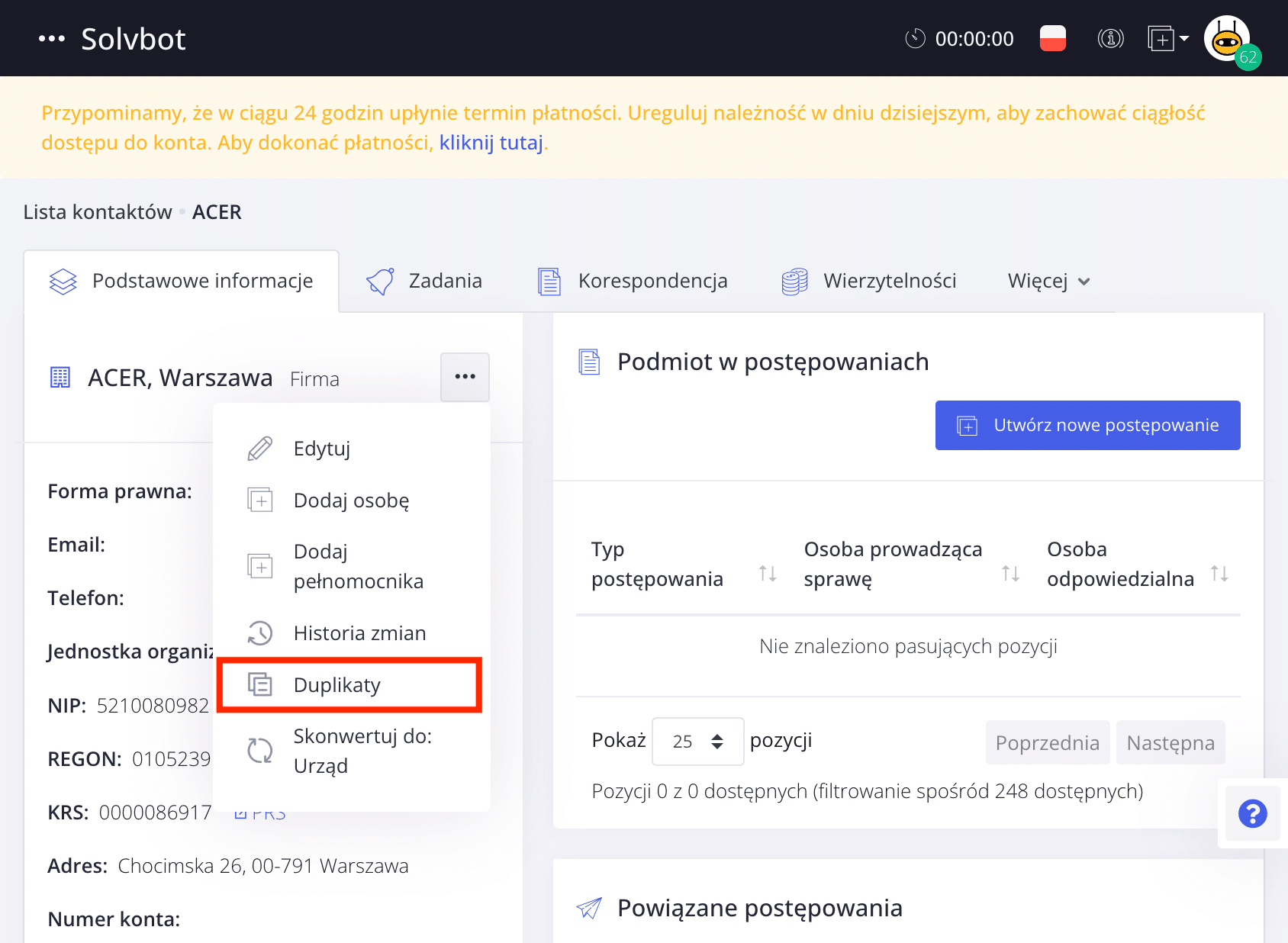The height and width of the screenshot is (943, 1288).
Task: Select 'Duplikaty' menu entry
Action: [351, 685]
